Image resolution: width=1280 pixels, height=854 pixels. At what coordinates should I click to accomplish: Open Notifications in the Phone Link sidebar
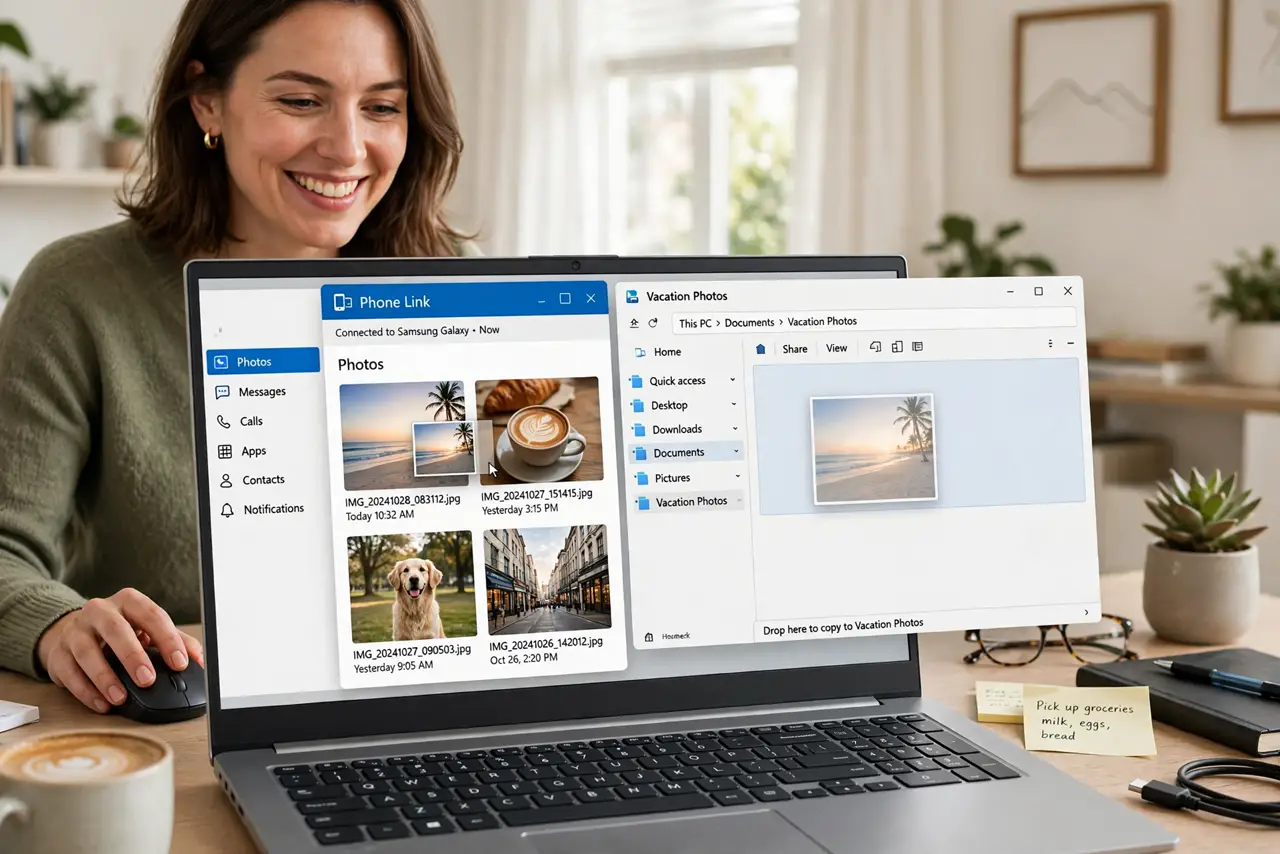(261, 509)
